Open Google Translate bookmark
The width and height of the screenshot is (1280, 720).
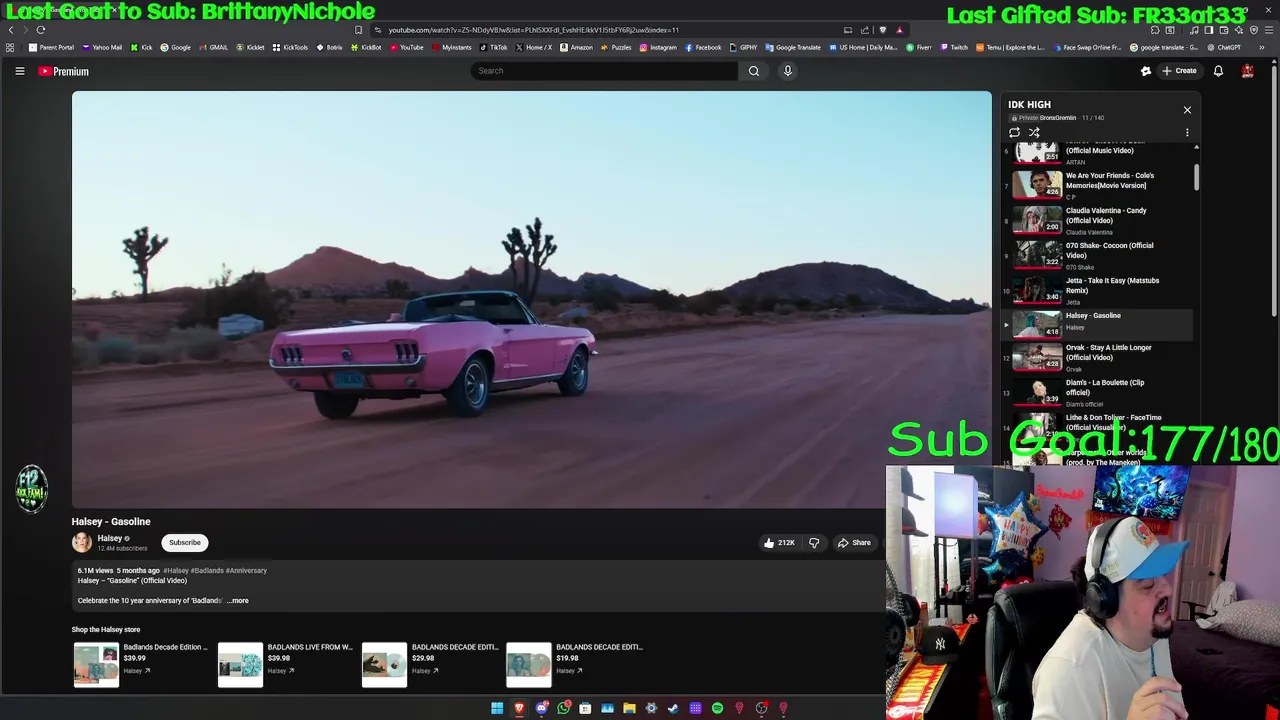[x=793, y=48]
